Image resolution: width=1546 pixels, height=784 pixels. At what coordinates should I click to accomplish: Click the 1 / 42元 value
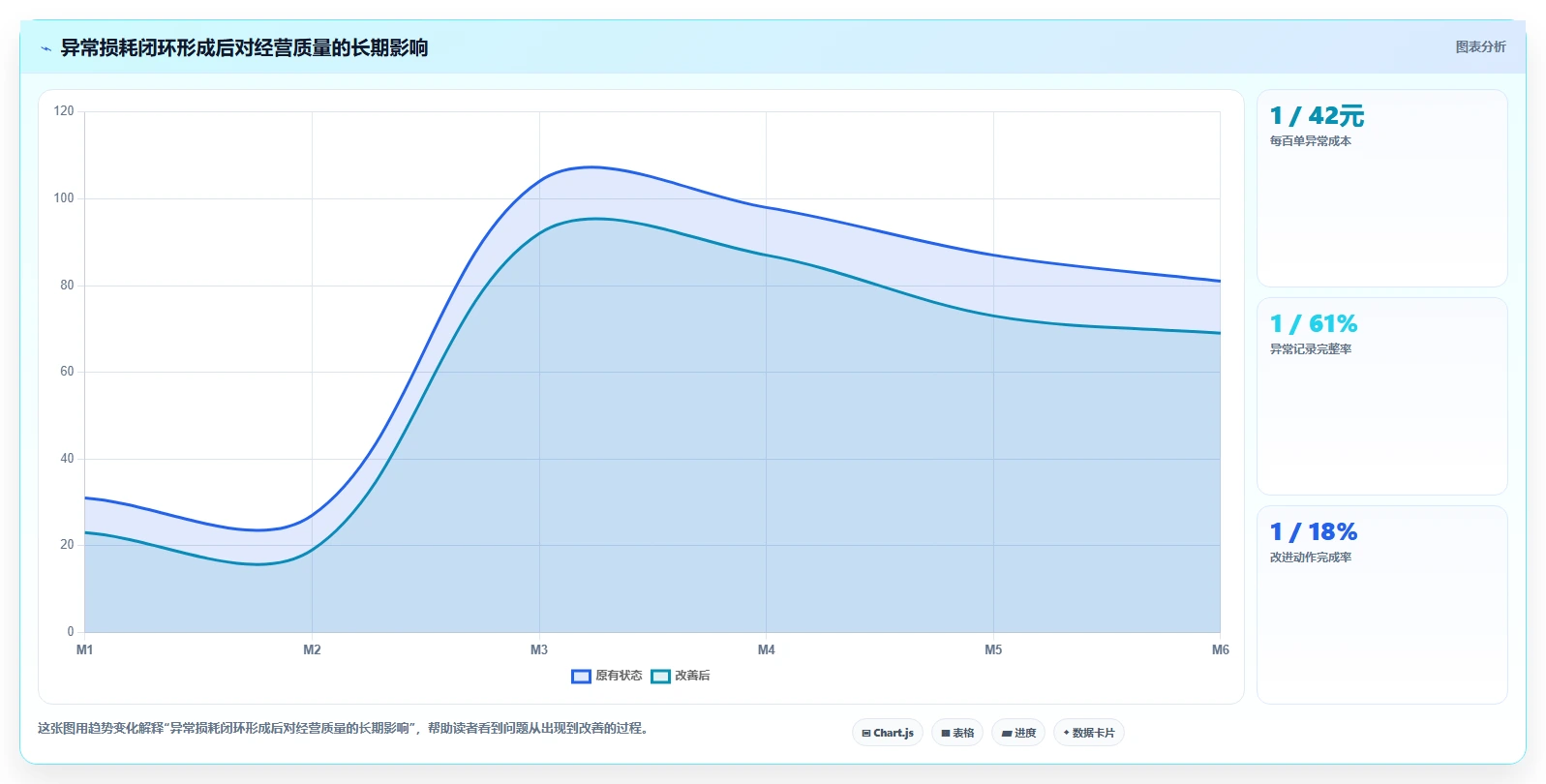click(1317, 116)
